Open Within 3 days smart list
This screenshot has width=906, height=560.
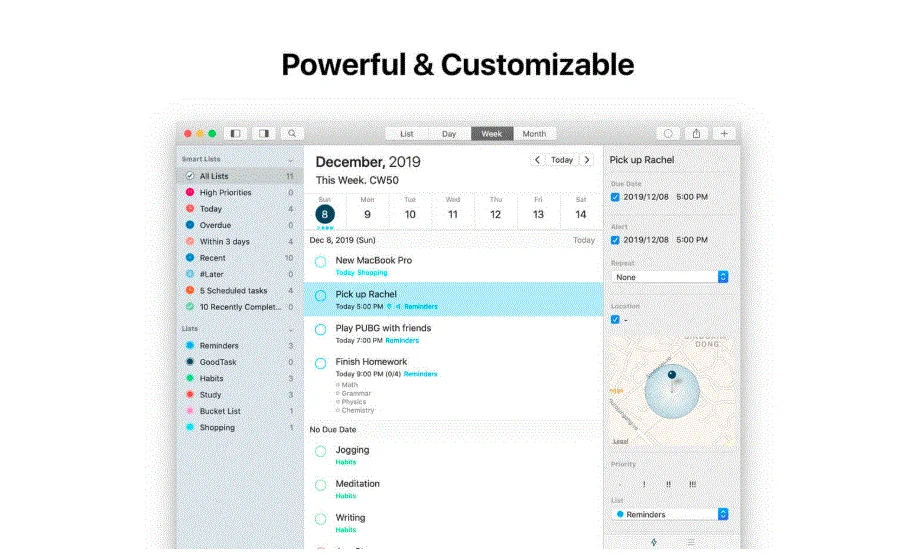pyautogui.click(x=239, y=241)
